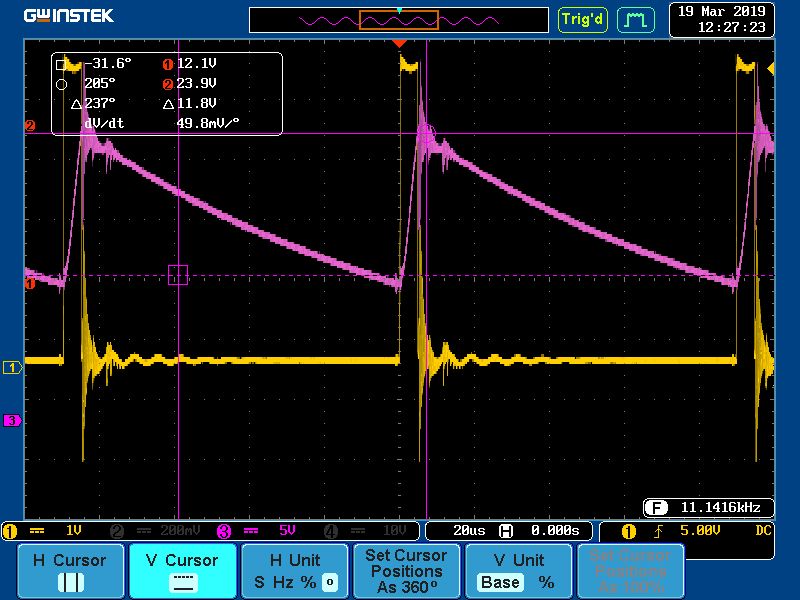Click the Trig'd status indicator
This screenshot has width=800, height=600.
pyautogui.click(x=583, y=20)
